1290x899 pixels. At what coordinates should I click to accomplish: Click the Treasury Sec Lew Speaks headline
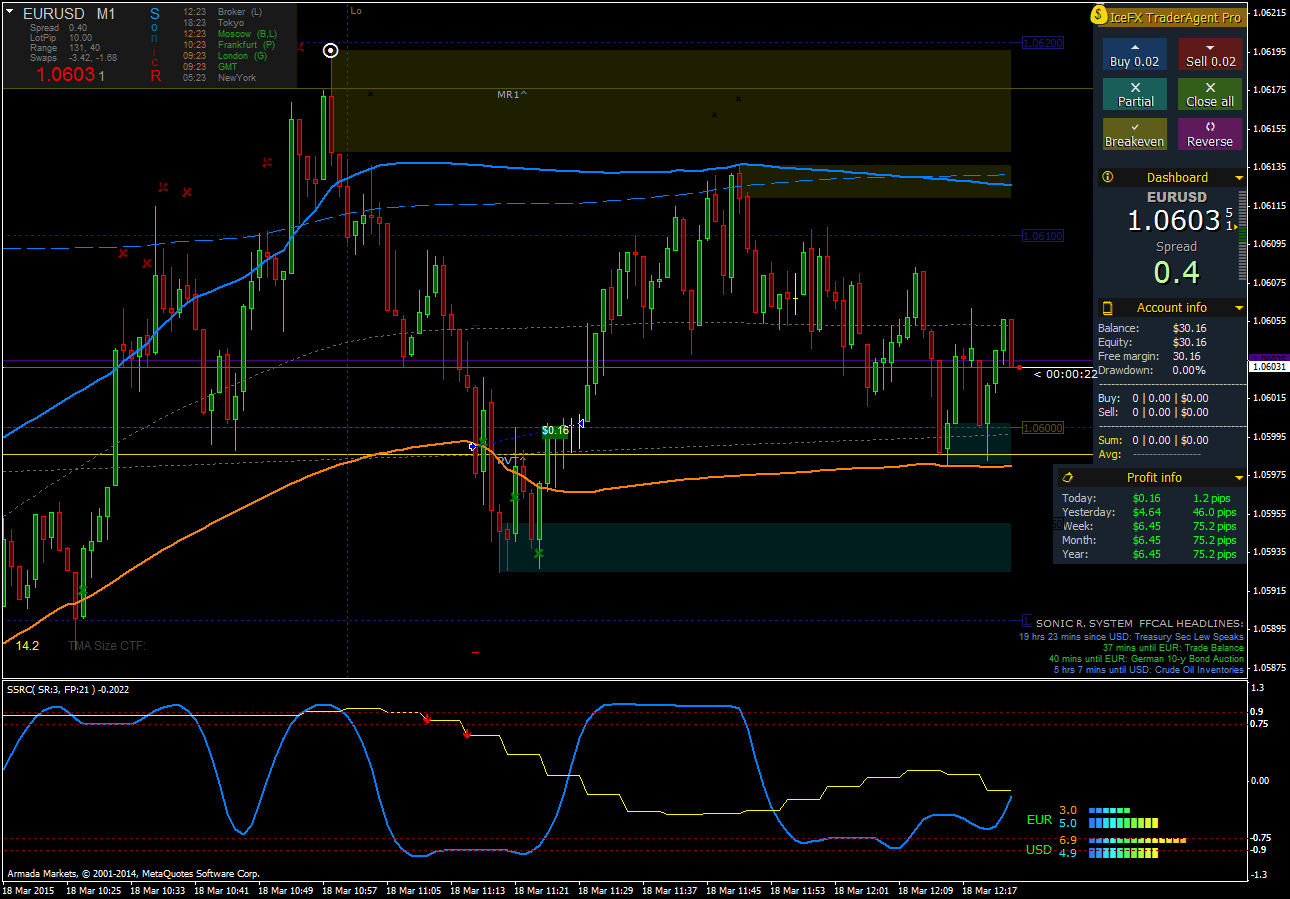tap(1131, 637)
